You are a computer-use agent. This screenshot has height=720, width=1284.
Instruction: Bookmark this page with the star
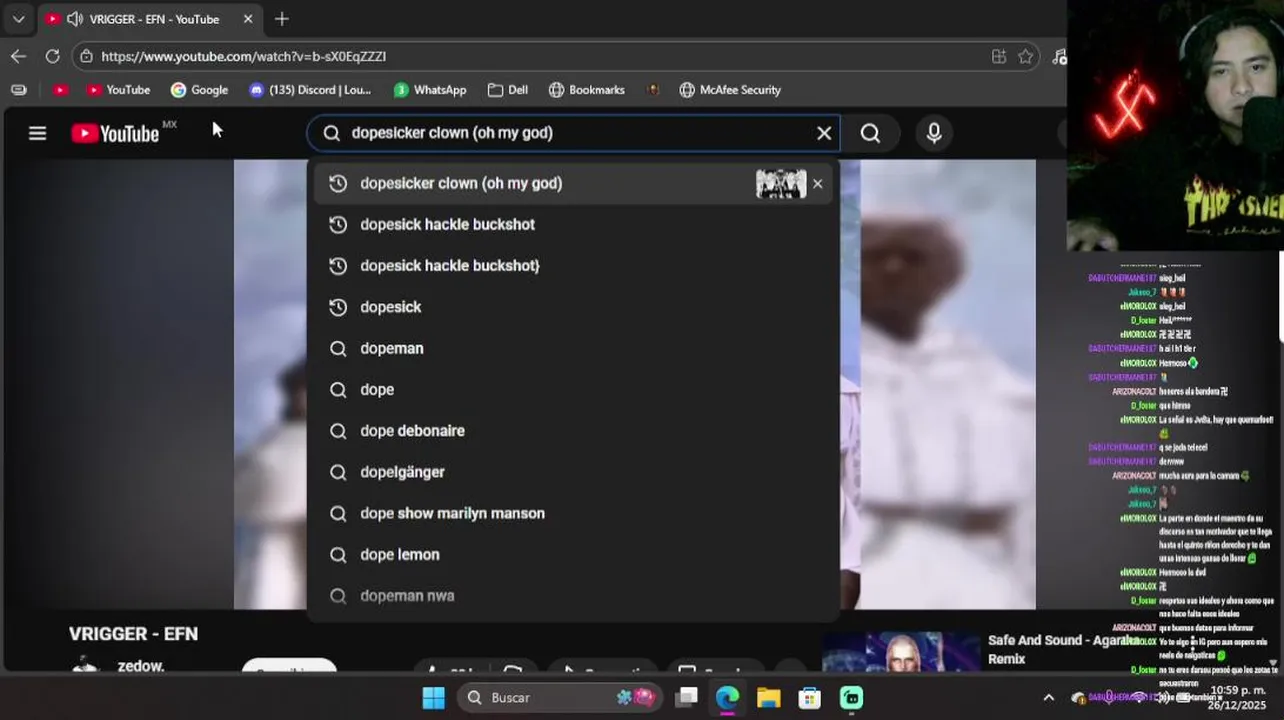(x=1025, y=57)
